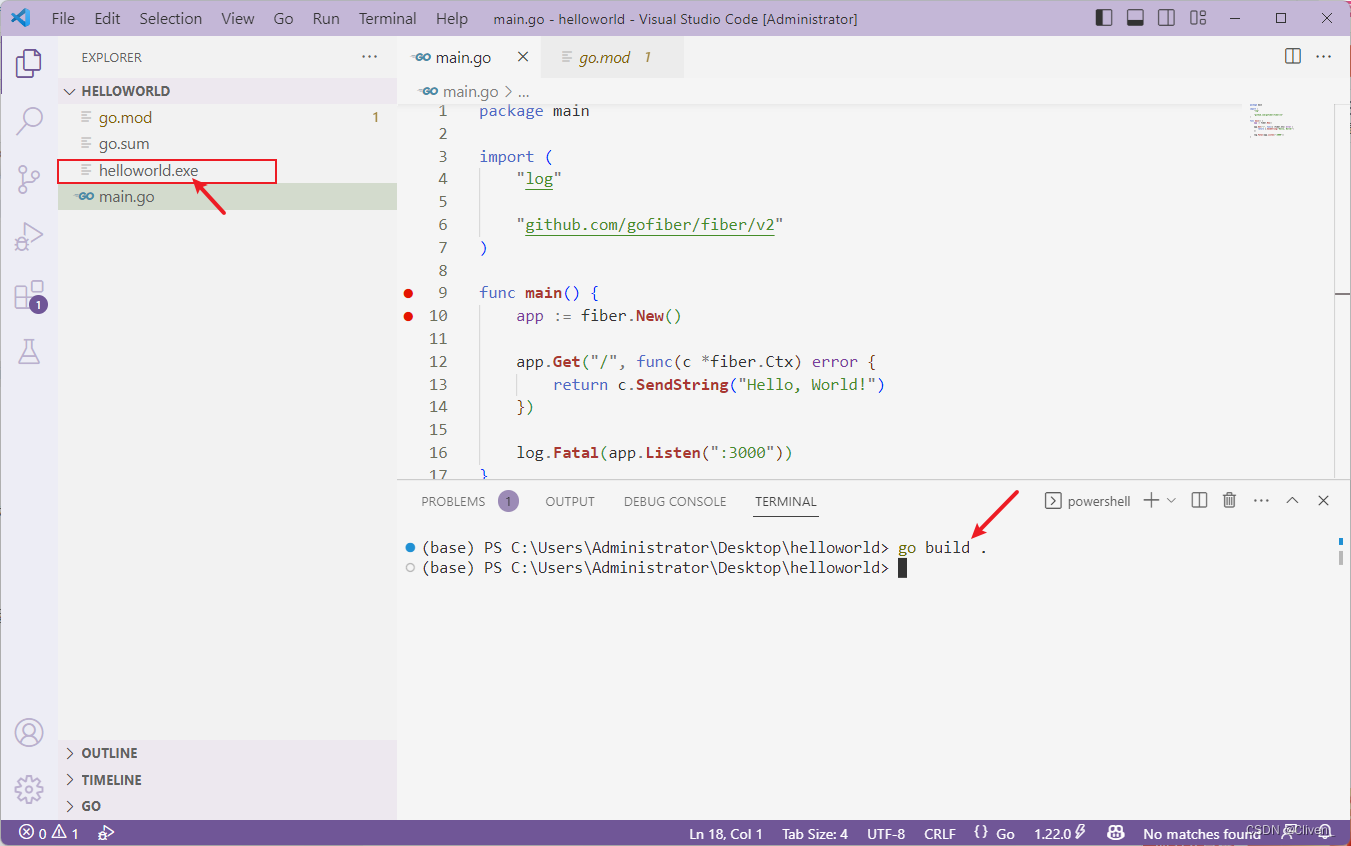
Task: Open the Go menu
Action: click(283, 18)
